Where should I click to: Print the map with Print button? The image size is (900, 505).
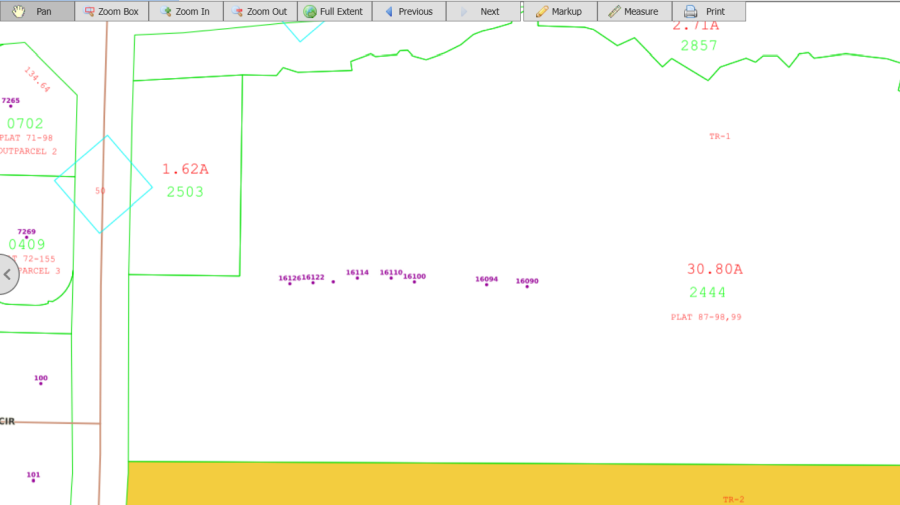pyautogui.click(x=708, y=11)
